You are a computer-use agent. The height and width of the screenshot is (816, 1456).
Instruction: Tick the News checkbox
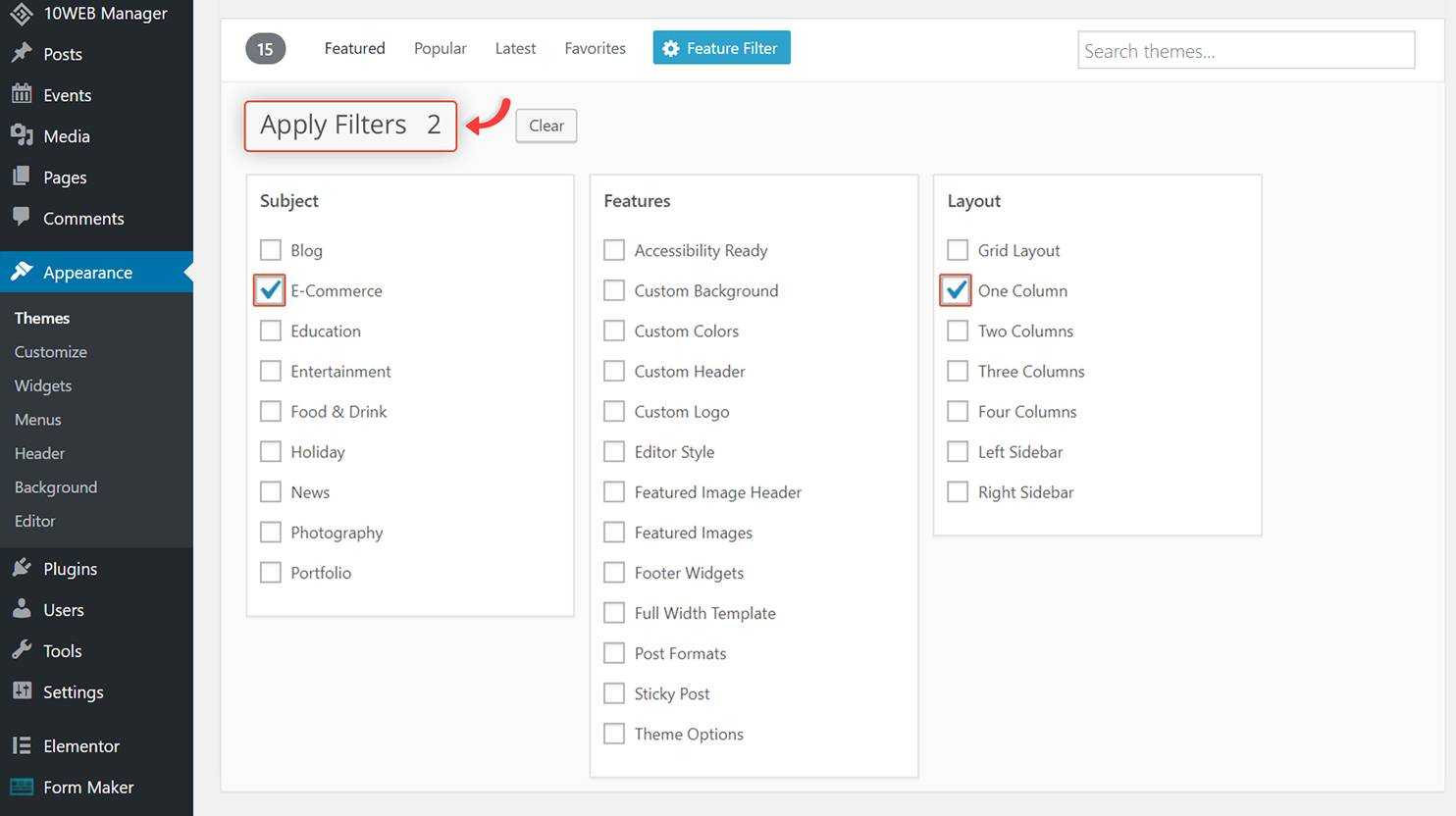coord(271,491)
